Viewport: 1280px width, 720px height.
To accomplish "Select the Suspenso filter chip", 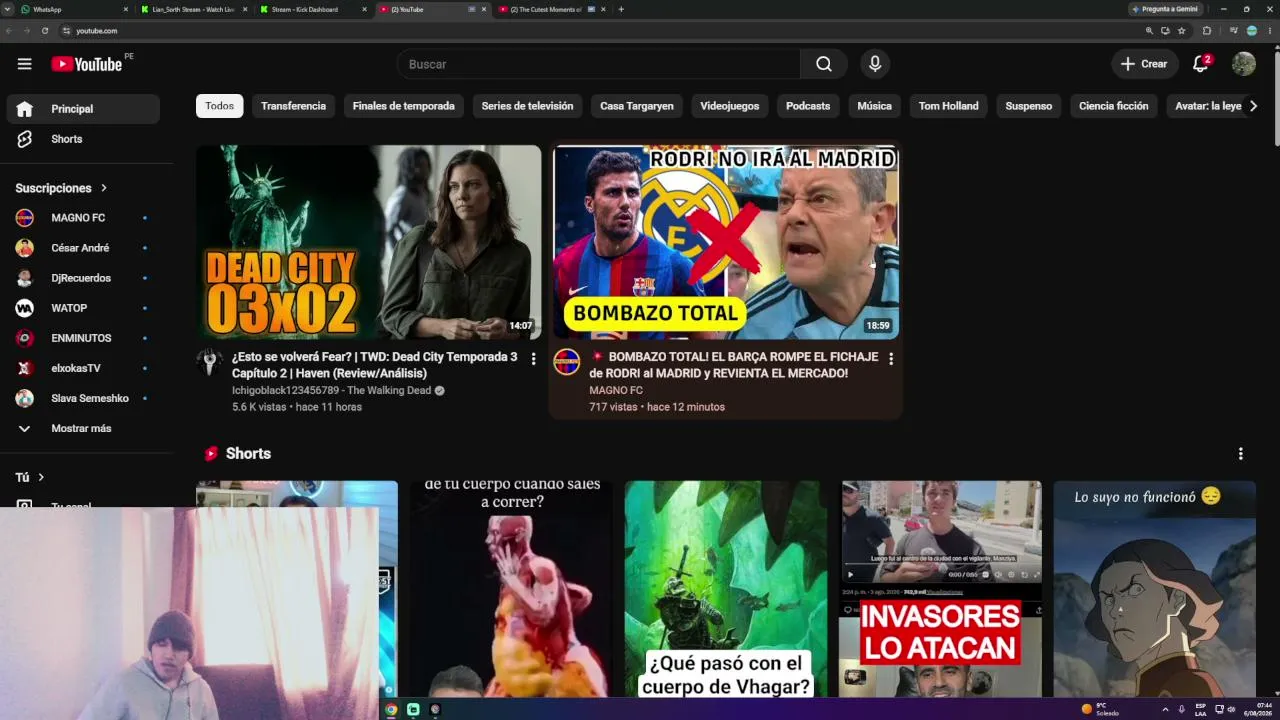I will click(x=1029, y=106).
